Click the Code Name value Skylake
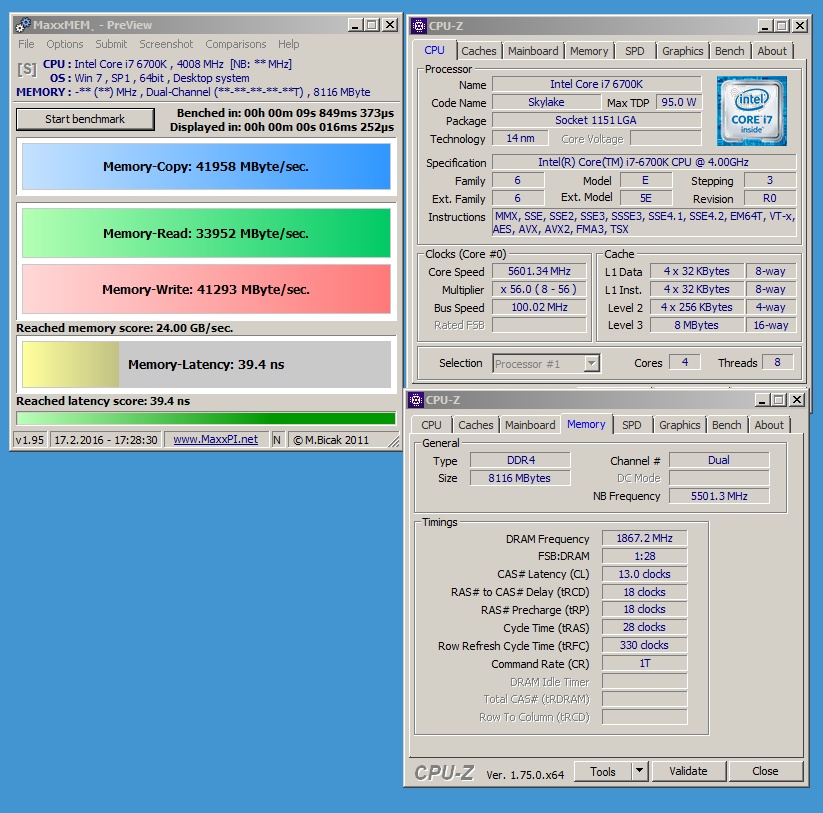Image resolution: width=823 pixels, height=813 pixels. pyautogui.click(x=546, y=102)
